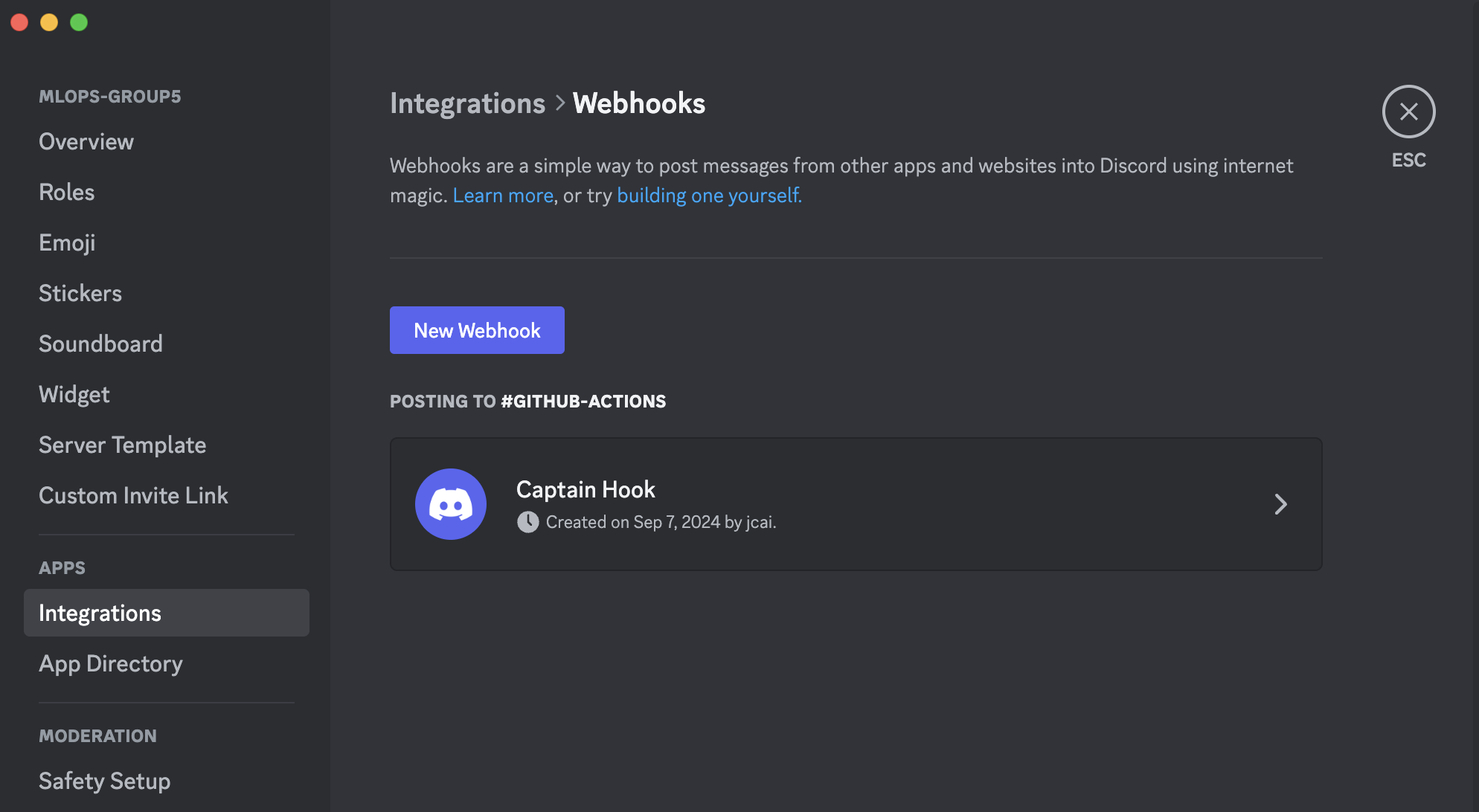1479x812 pixels.
Task: Select Roles in the sidebar
Action: tap(67, 192)
